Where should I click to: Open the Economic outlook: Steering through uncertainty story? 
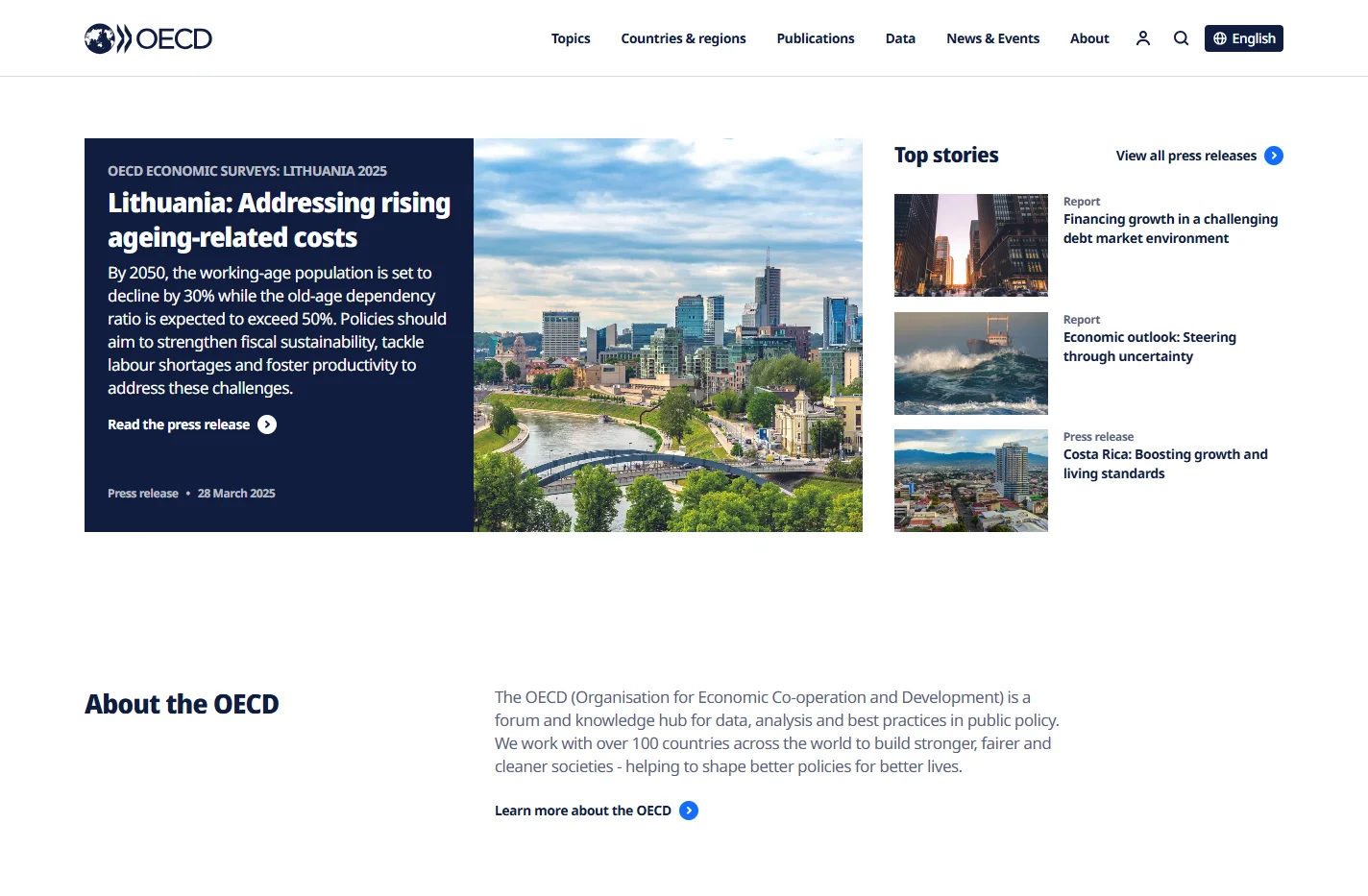point(1150,347)
